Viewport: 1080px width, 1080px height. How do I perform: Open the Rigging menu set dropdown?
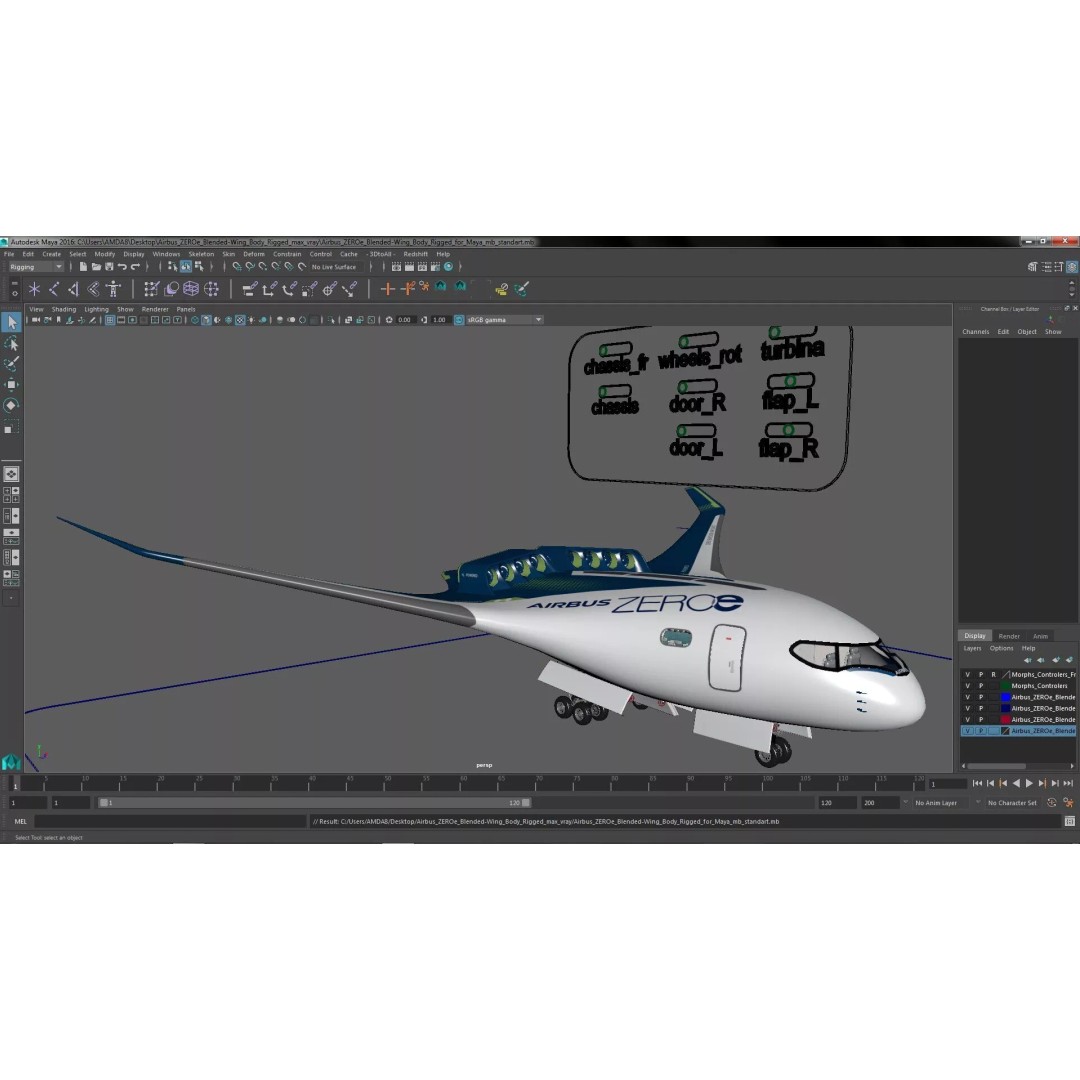coord(35,267)
